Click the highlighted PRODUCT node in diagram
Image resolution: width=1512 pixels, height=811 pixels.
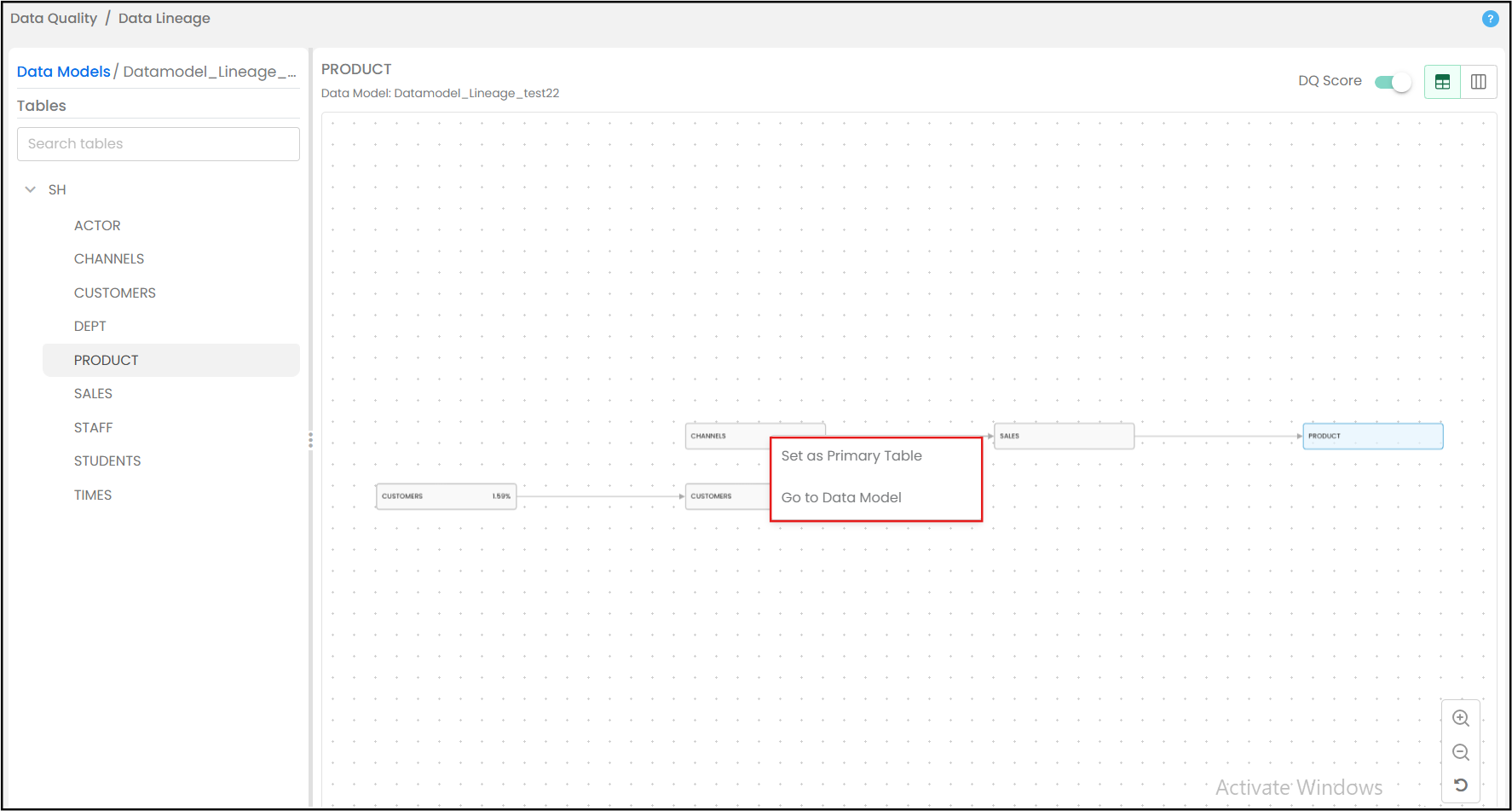click(x=1373, y=436)
